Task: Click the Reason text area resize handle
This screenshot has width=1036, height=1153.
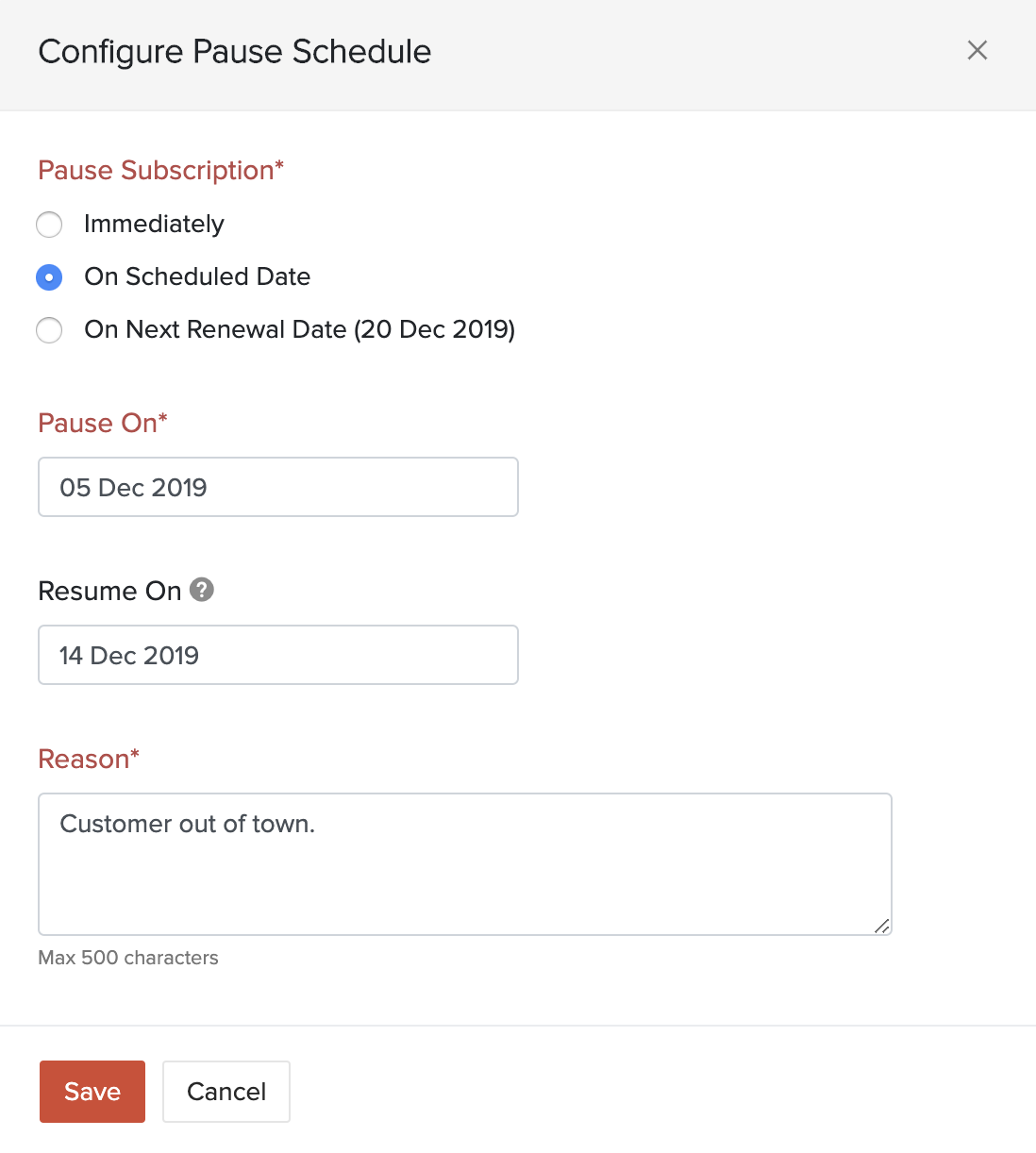Action: pyautogui.click(x=881, y=926)
